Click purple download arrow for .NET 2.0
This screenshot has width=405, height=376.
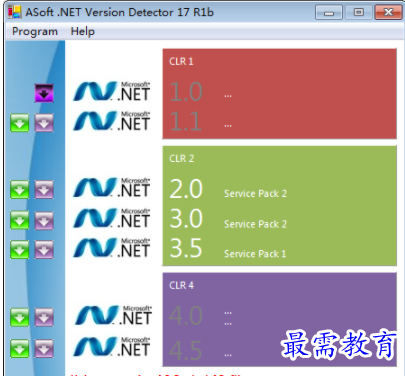click(44, 190)
